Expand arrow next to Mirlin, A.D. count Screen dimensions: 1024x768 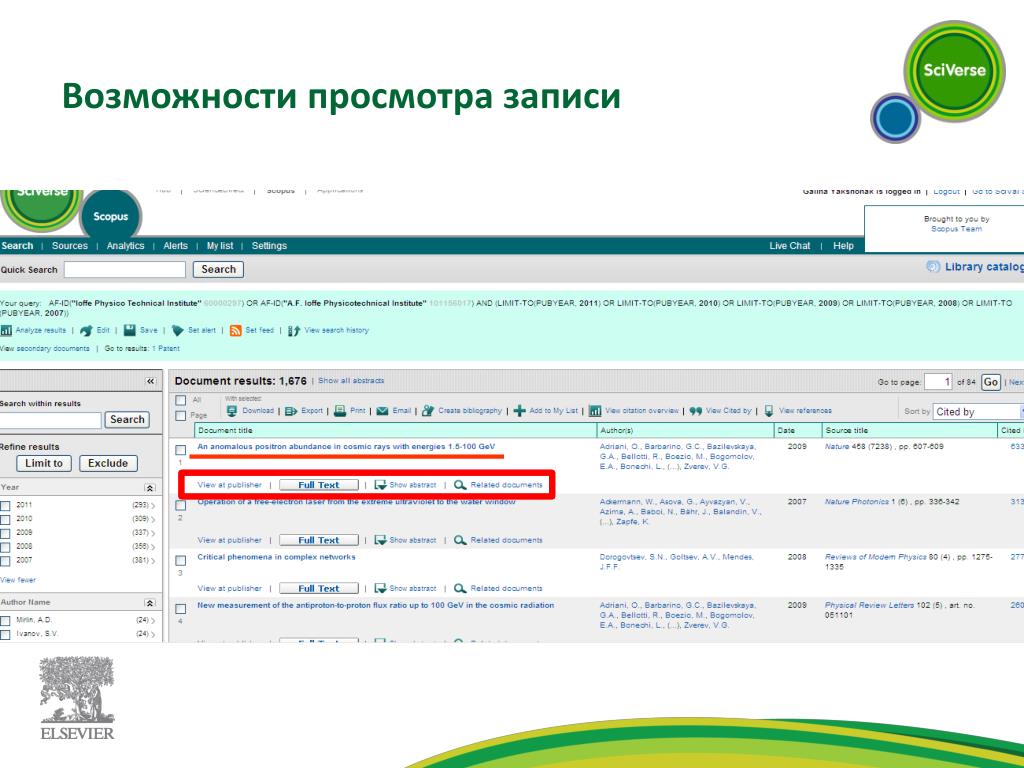click(x=153, y=620)
